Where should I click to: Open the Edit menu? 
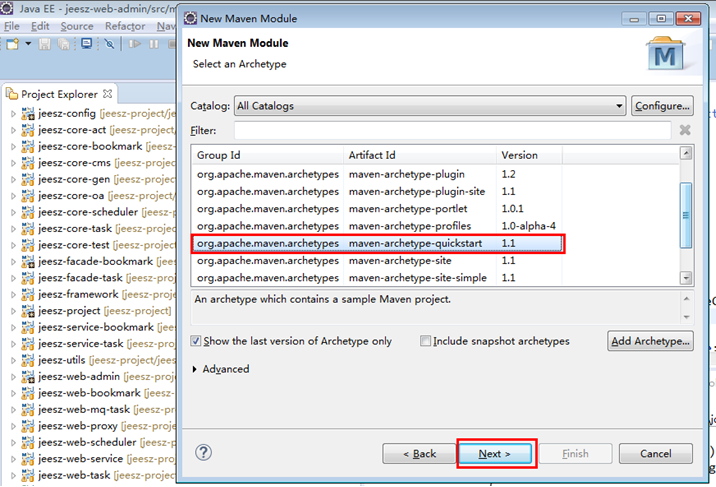coord(40,26)
